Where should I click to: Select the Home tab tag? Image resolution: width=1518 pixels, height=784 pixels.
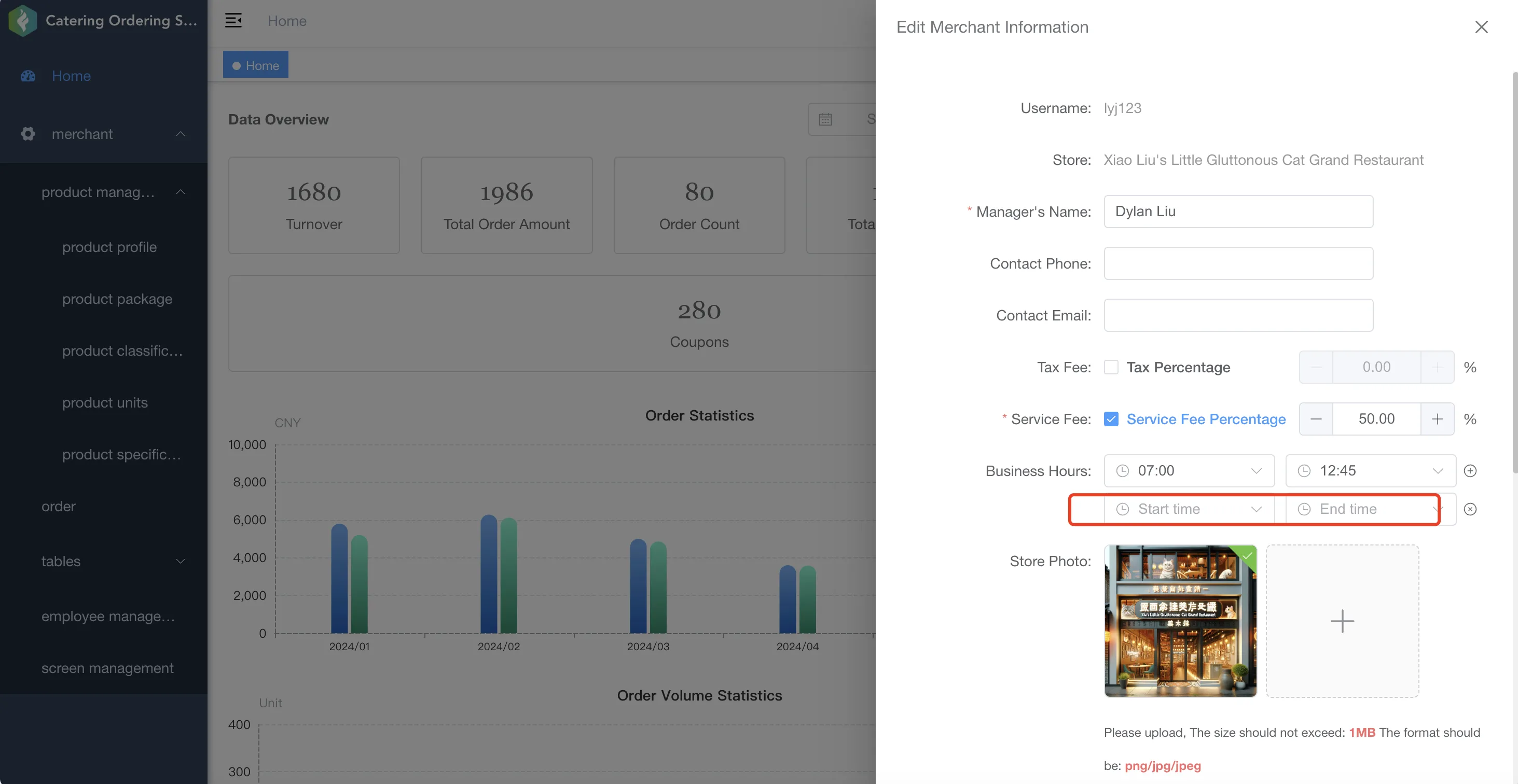pyautogui.click(x=256, y=65)
